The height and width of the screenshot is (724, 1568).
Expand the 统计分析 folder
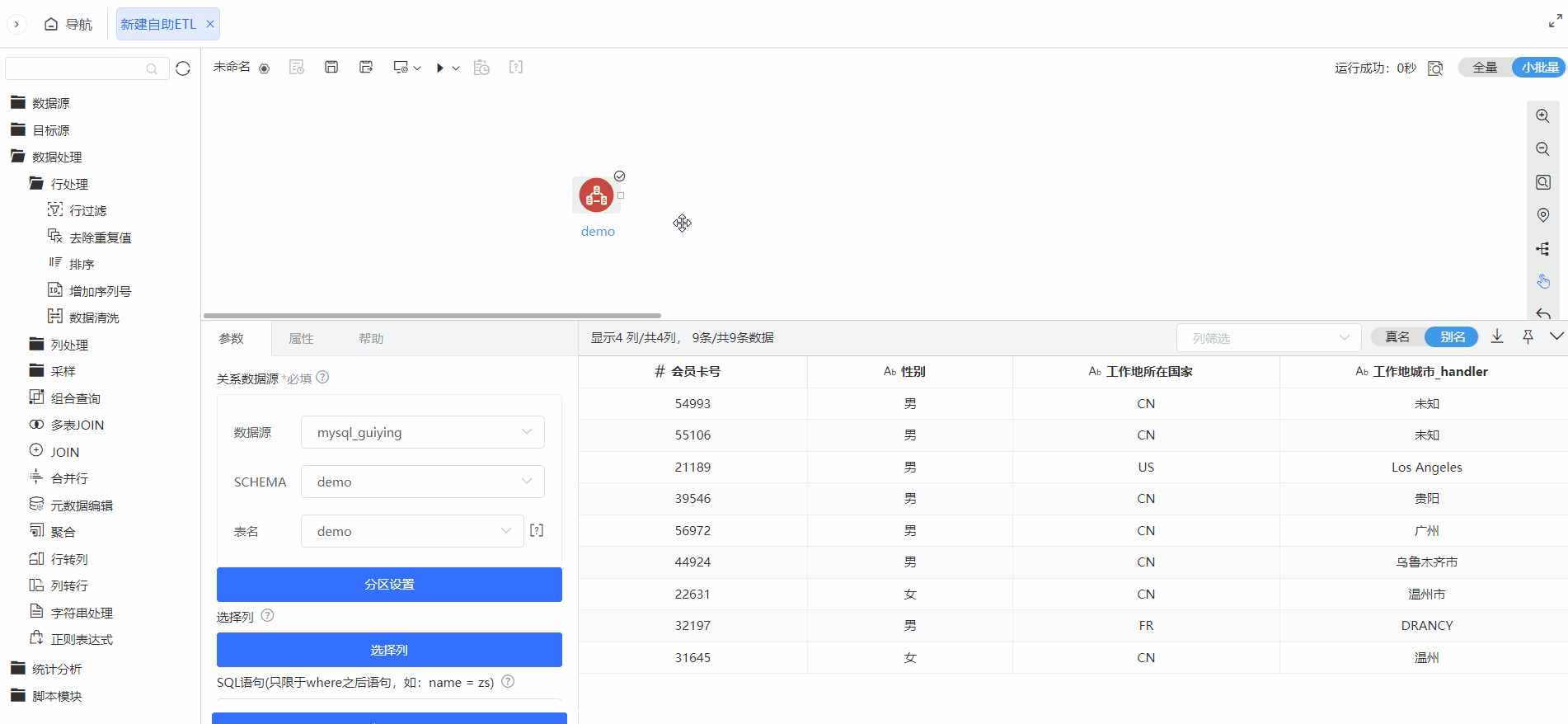pyautogui.click(x=47, y=669)
